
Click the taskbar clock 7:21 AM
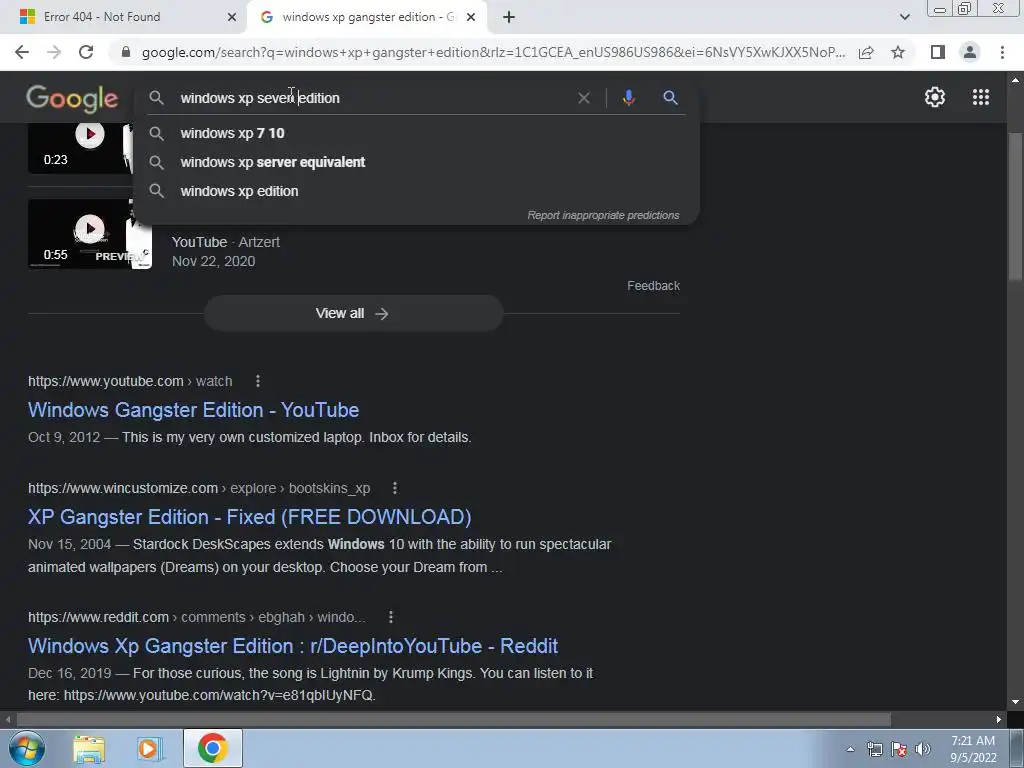(x=973, y=749)
